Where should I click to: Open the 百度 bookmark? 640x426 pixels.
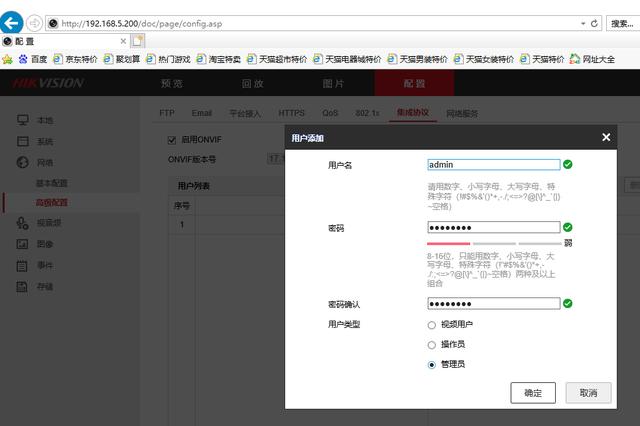tap(33, 60)
